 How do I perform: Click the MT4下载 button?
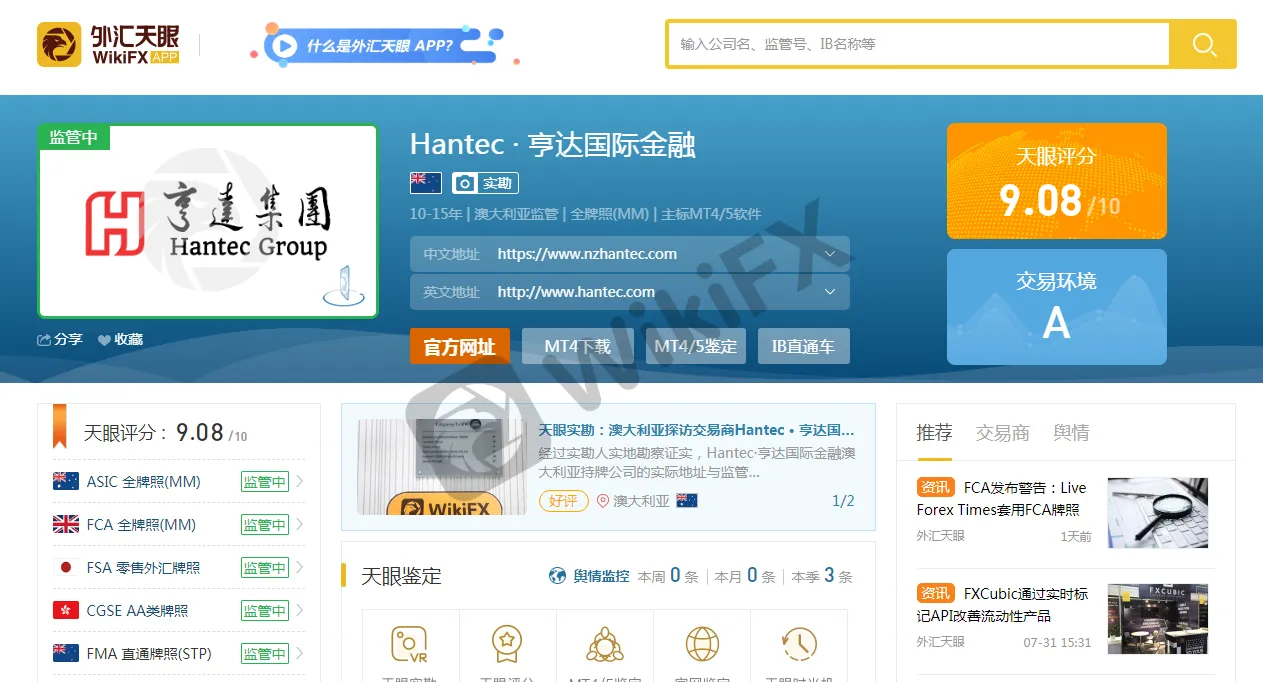[577, 346]
